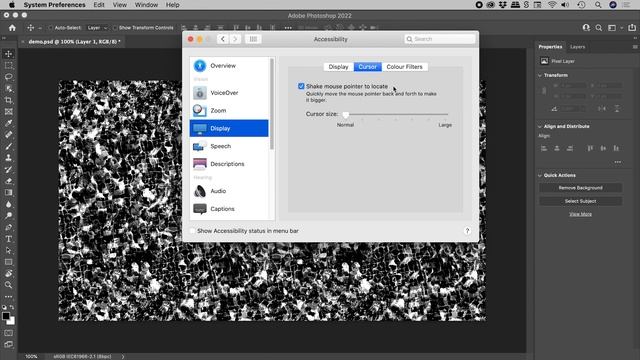Select Audio in the Accessibility sidebar
Viewport: 640px width, 360px height.
229,191
